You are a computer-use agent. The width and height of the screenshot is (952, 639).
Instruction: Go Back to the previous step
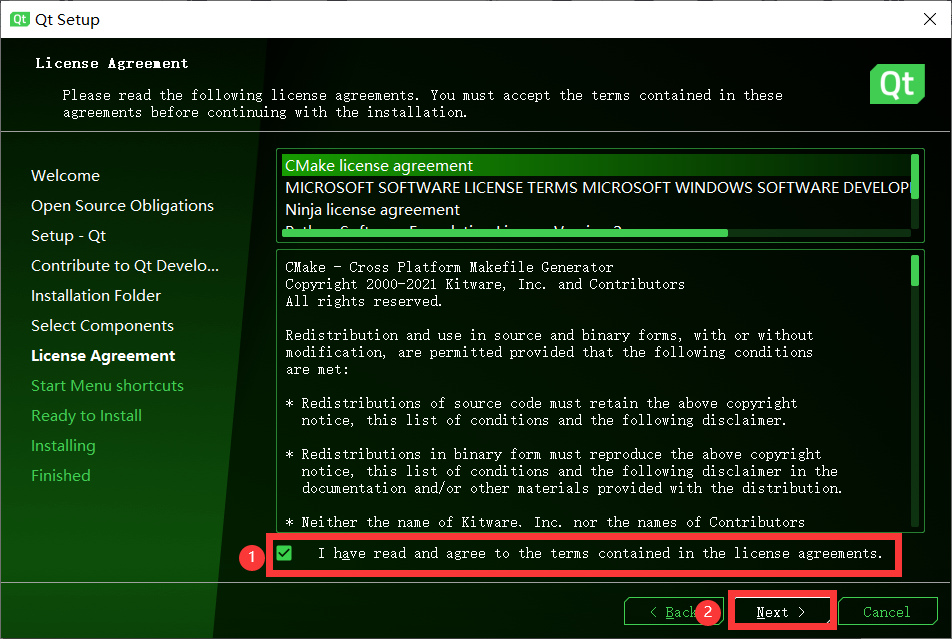coord(673,612)
